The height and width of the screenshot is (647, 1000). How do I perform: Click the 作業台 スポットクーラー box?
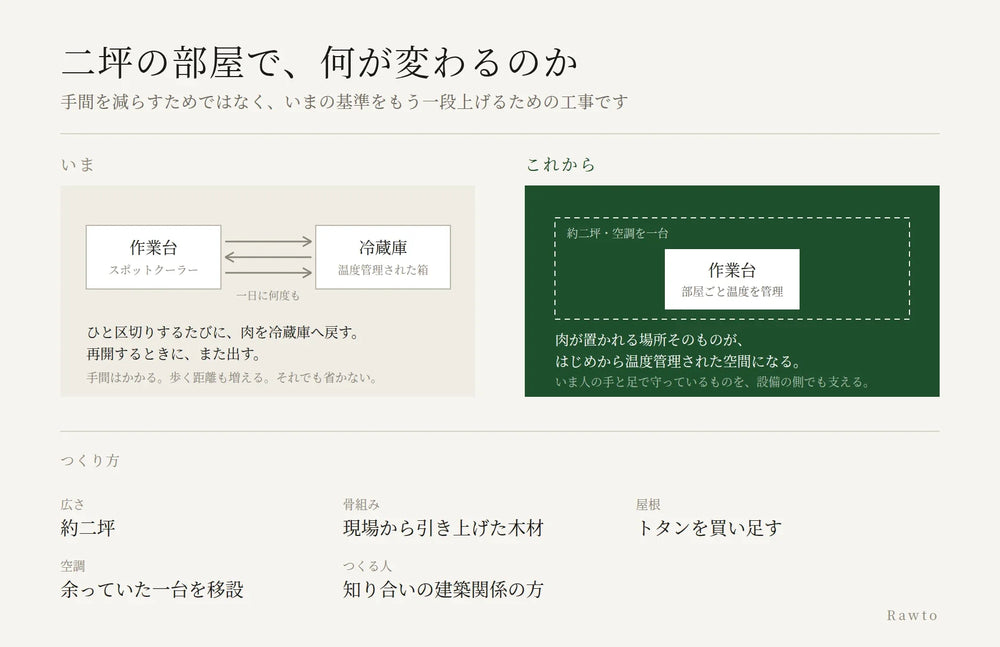tap(154, 257)
